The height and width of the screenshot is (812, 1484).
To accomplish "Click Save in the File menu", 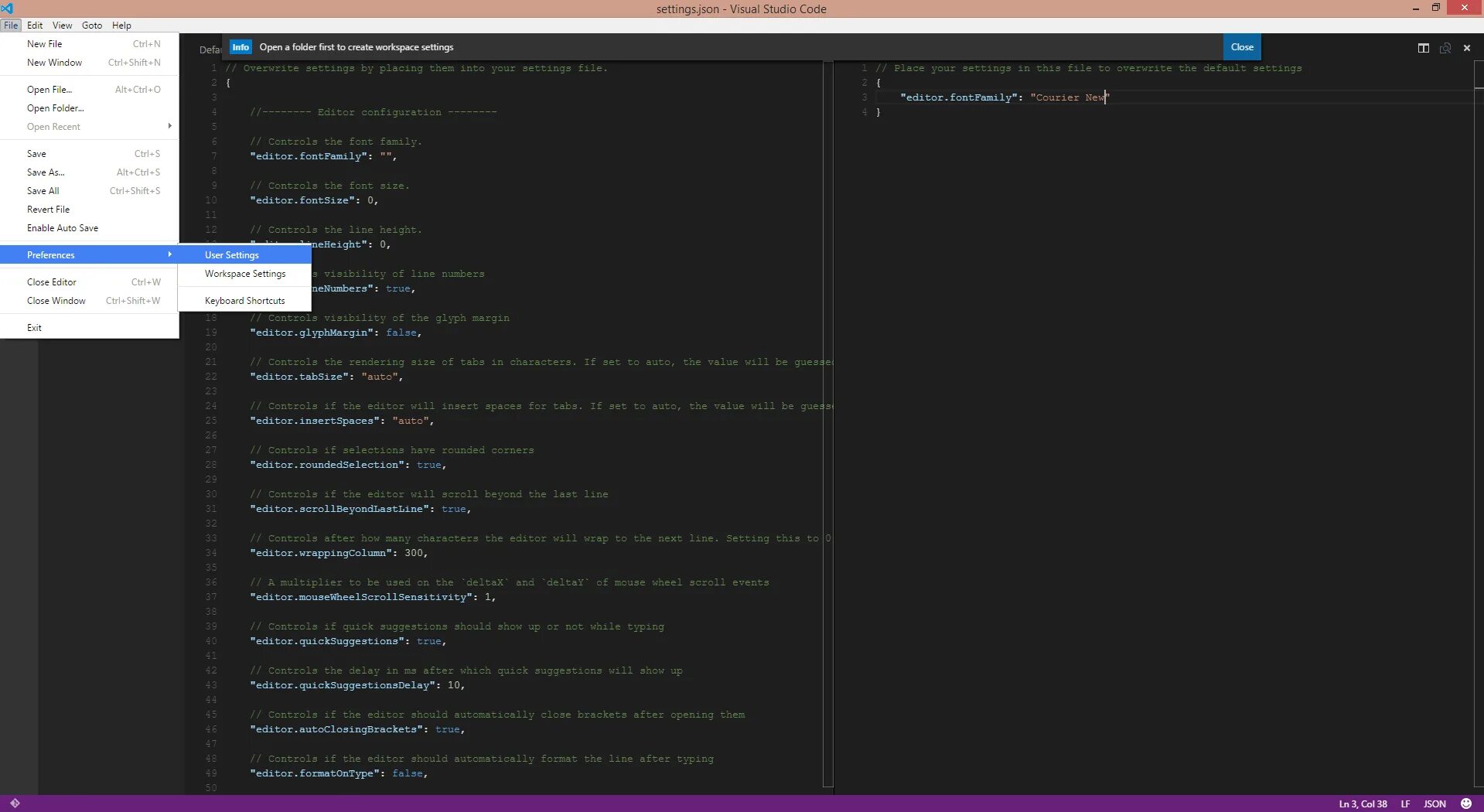I will coord(90,154).
